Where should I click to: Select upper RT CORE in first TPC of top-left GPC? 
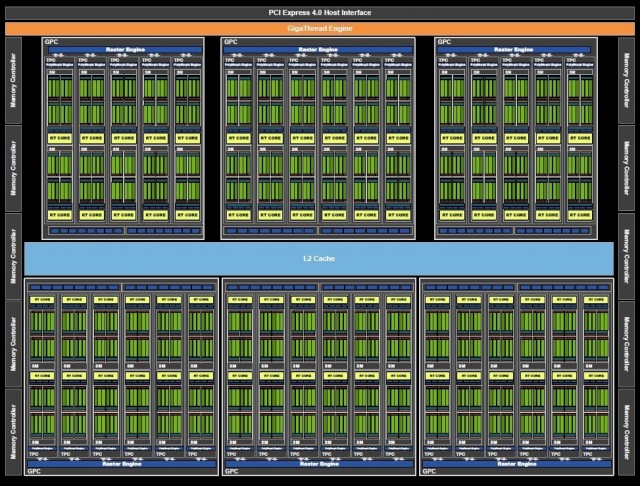pos(60,138)
